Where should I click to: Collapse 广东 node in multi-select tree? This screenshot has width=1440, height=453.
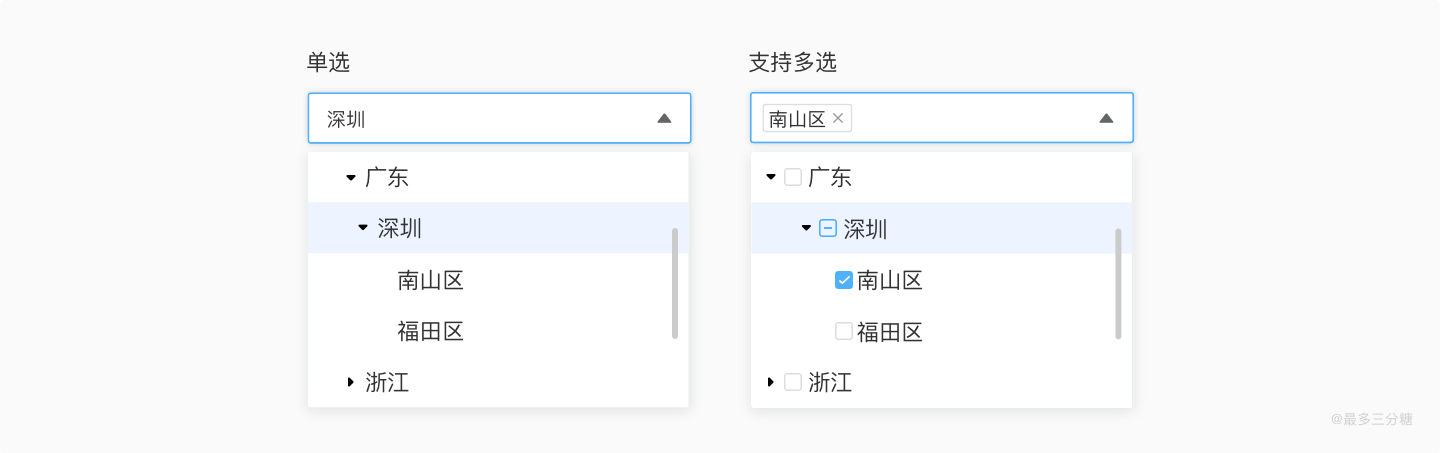(770, 178)
